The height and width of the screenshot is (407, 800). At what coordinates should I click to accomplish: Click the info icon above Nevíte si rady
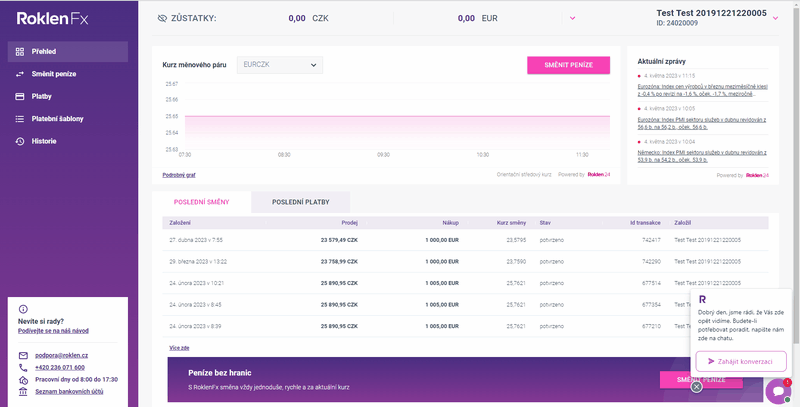[x=23, y=309]
